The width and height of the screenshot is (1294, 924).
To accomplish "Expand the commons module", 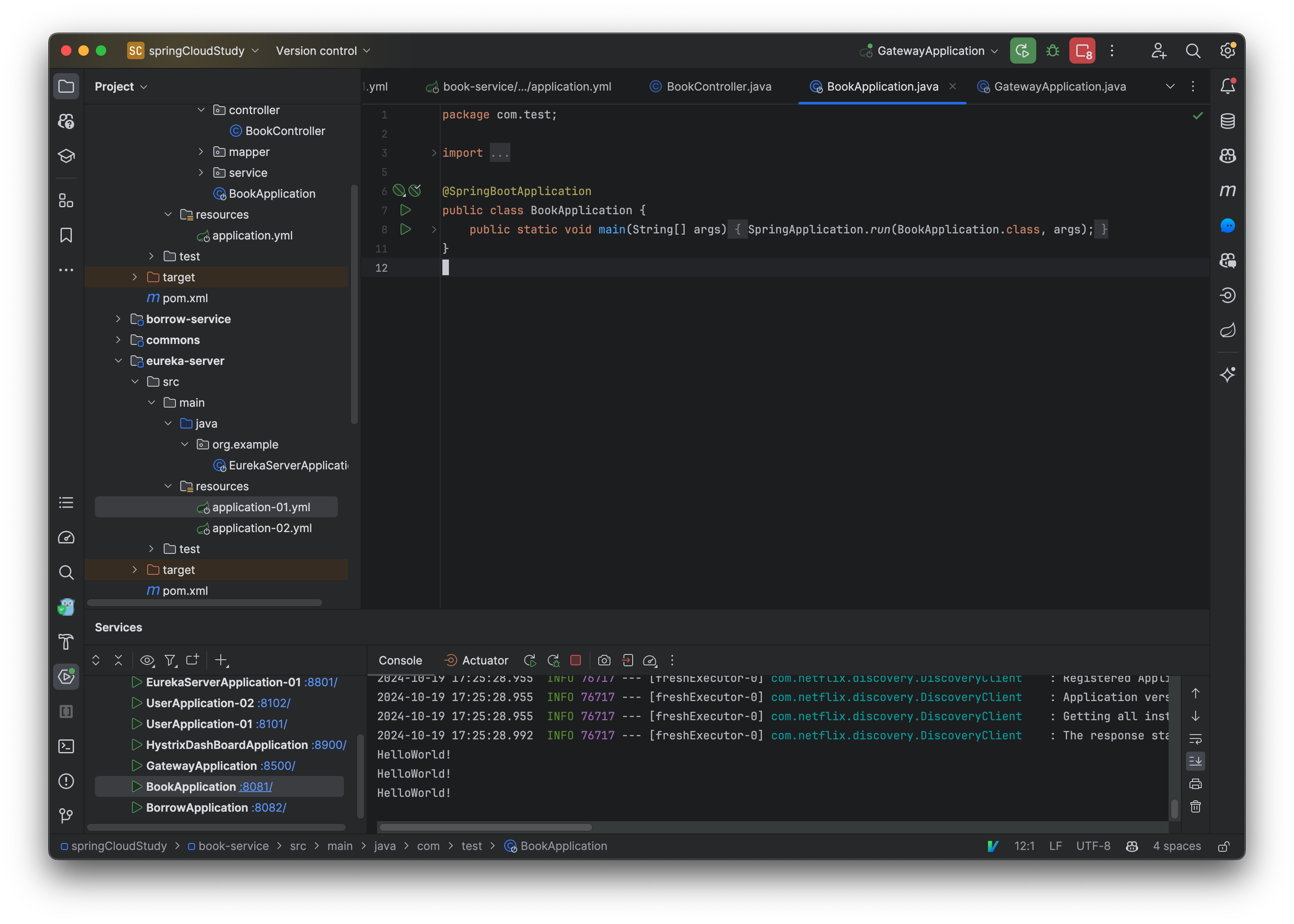I will click(118, 340).
